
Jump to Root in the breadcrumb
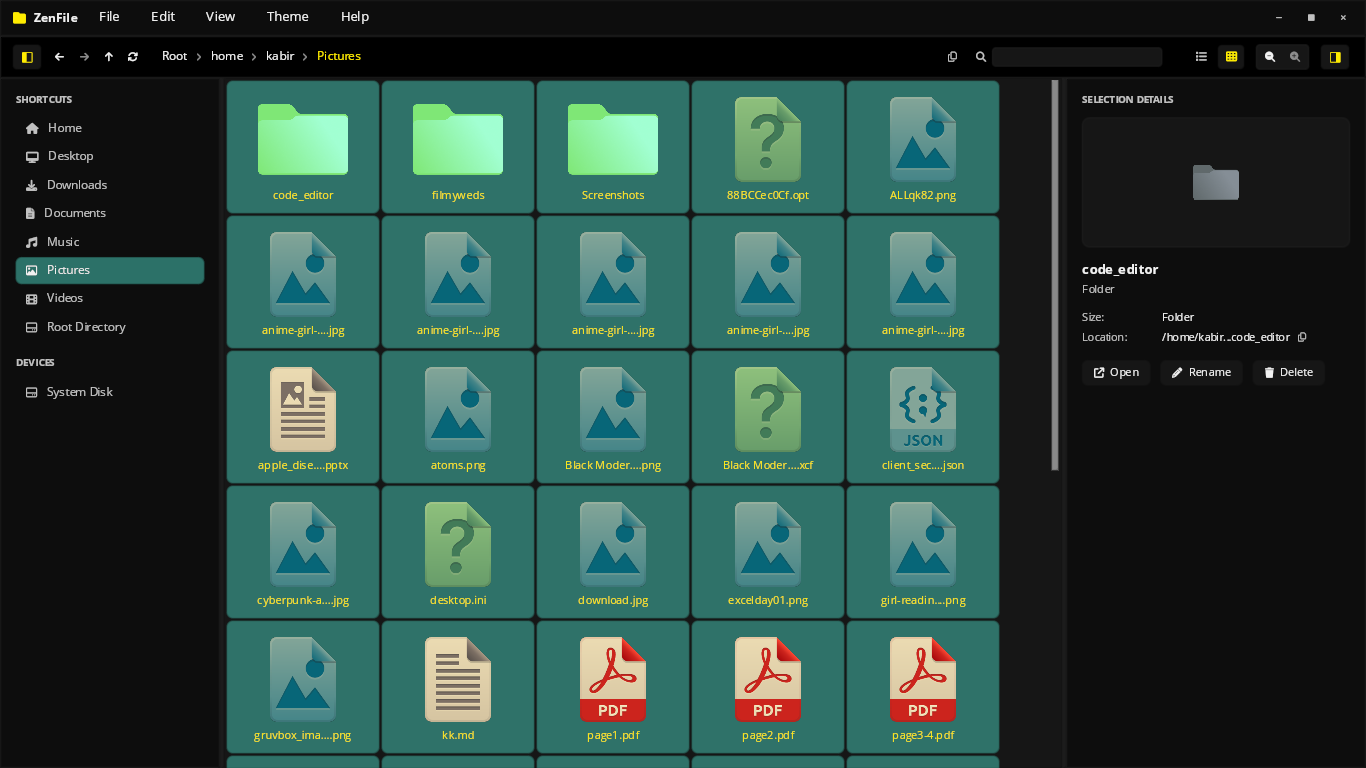(175, 56)
